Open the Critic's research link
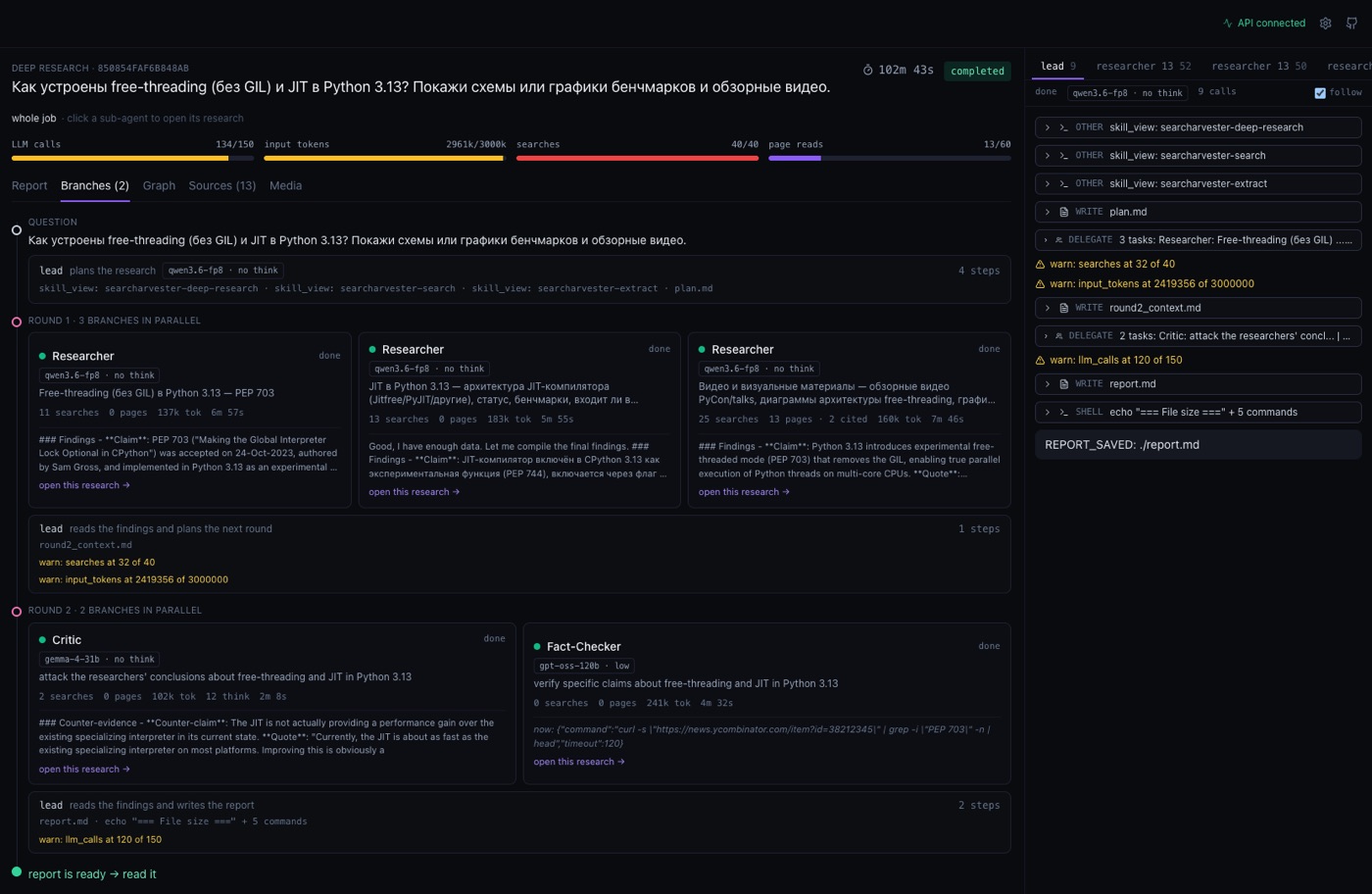1372x894 pixels. pyautogui.click(x=84, y=769)
